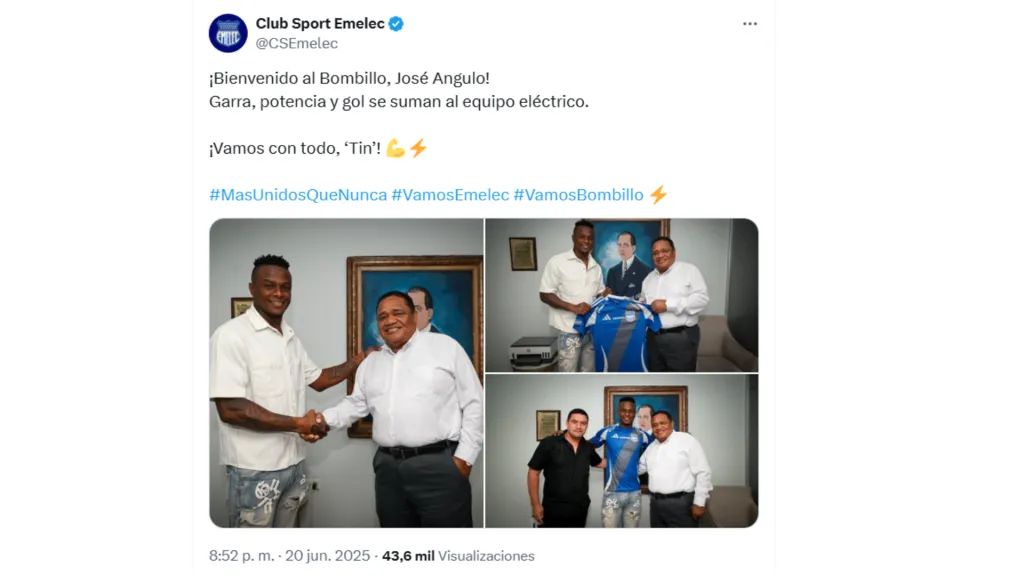Open the Club Sport Emelec profile avatar

tap(228, 33)
